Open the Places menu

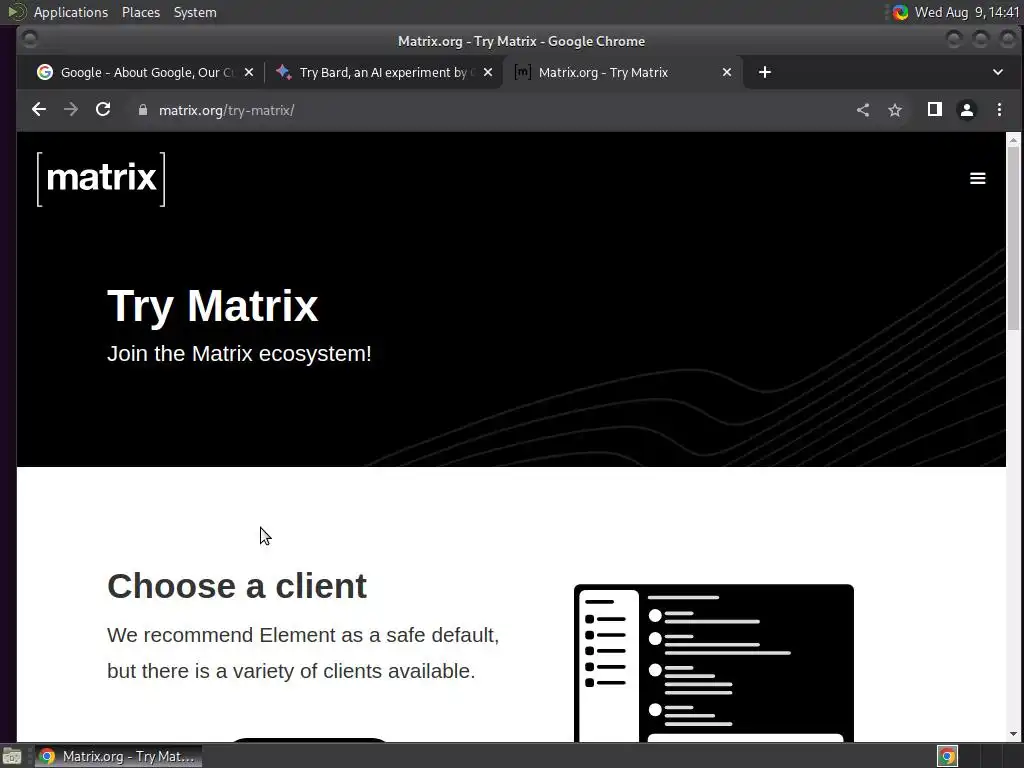click(x=141, y=12)
